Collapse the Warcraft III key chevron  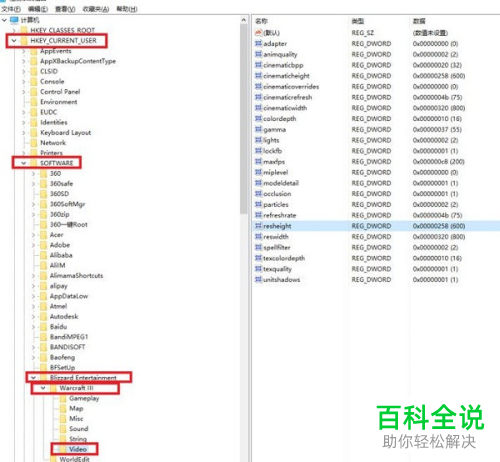click(43, 388)
